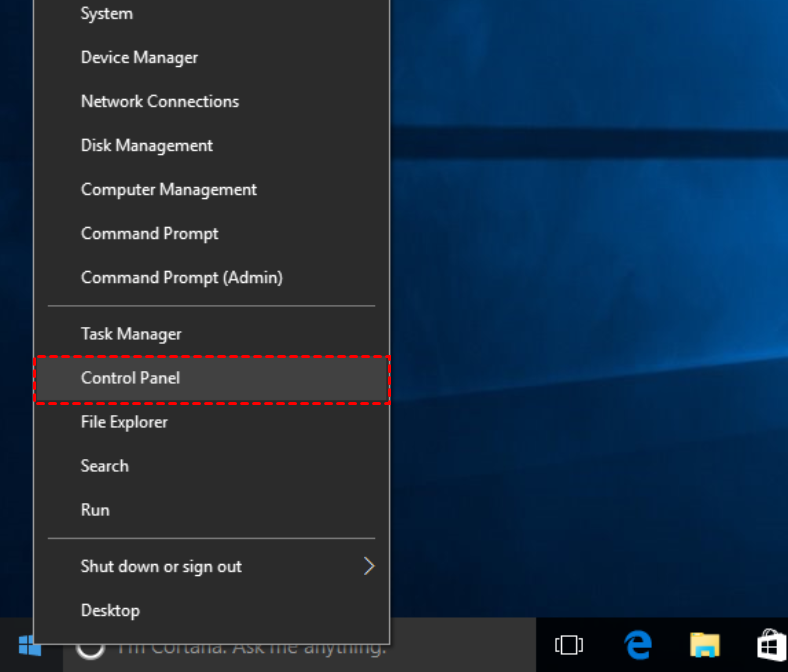This screenshot has width=788, height=672.
Task: Choose File Explorer in the context menu
Action: [x=124, y=422]
